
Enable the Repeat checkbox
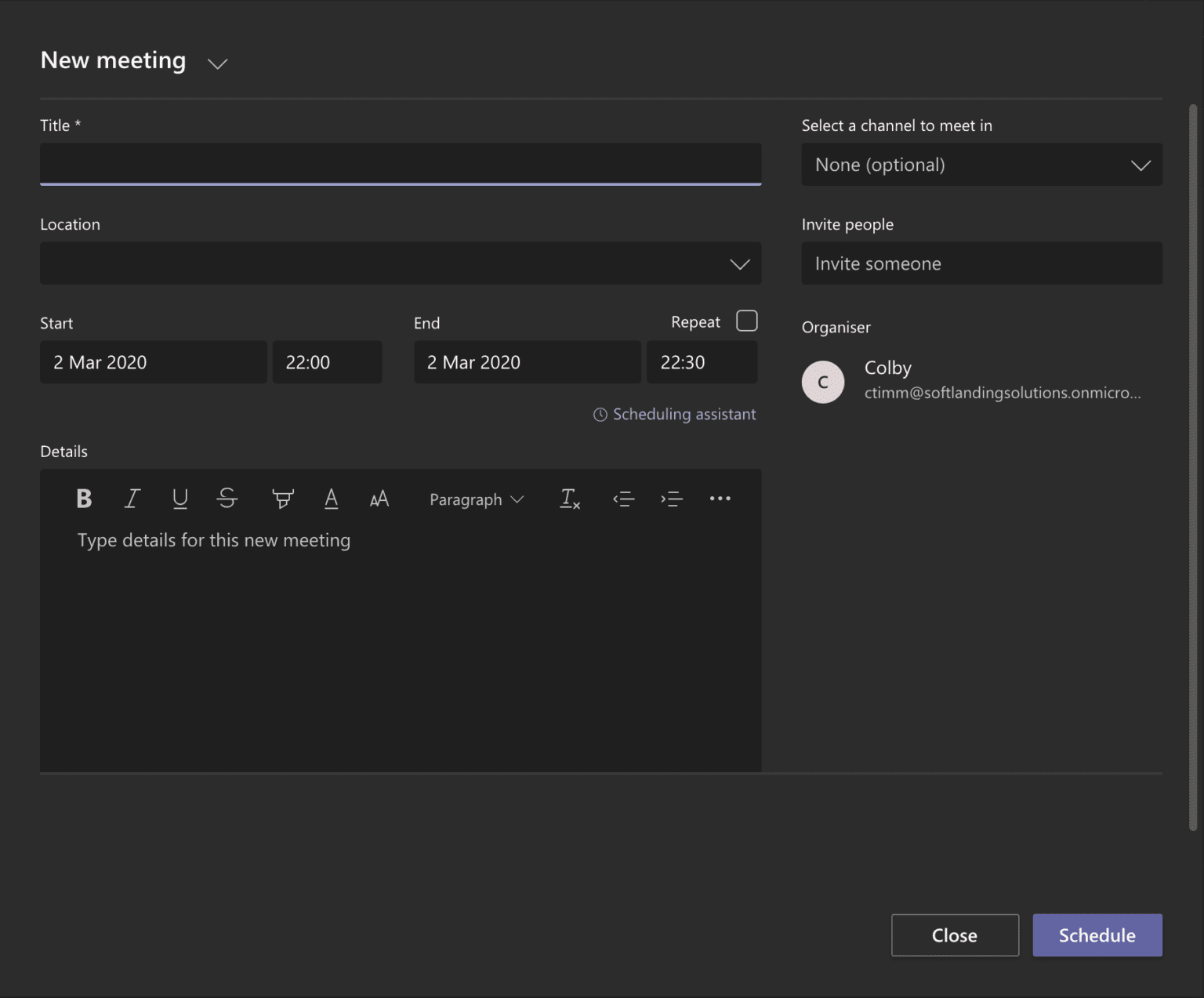tap(747, 321)
